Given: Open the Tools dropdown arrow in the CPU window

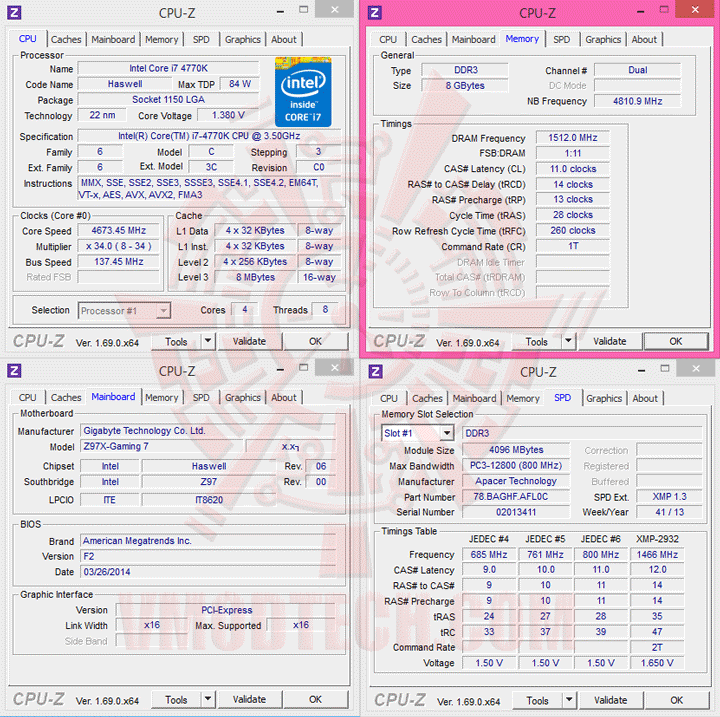Looking at the screenshot, I should (x=208, y=341).
